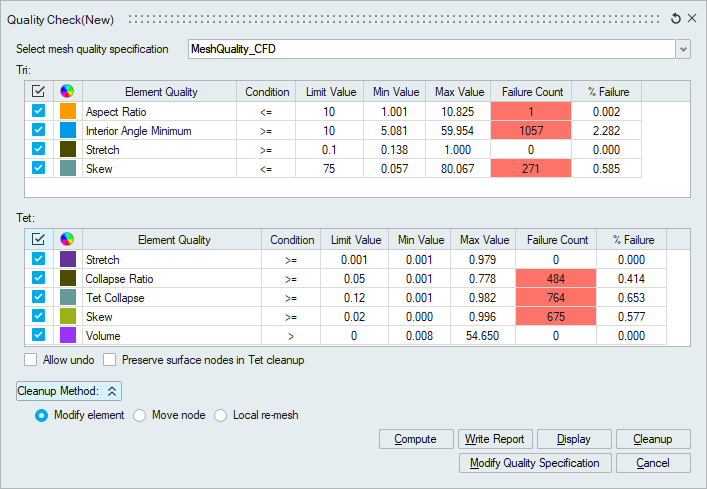Click the Tet table color wheel header icon
The image size is (707, 489).
point(68,240)
